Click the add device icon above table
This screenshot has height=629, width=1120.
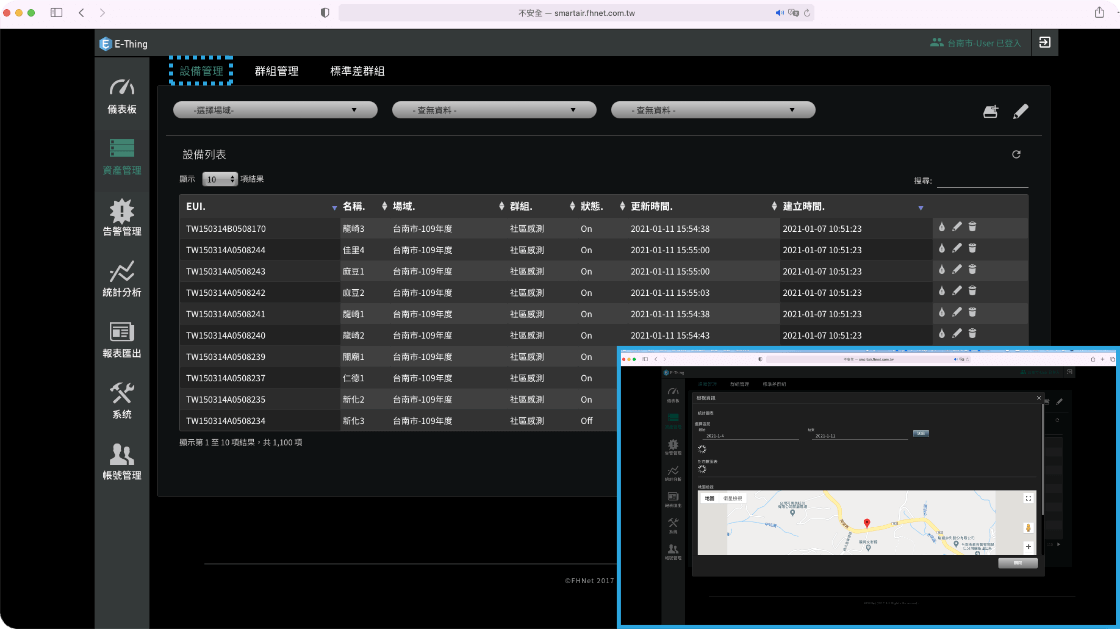[x=990, y=112]
